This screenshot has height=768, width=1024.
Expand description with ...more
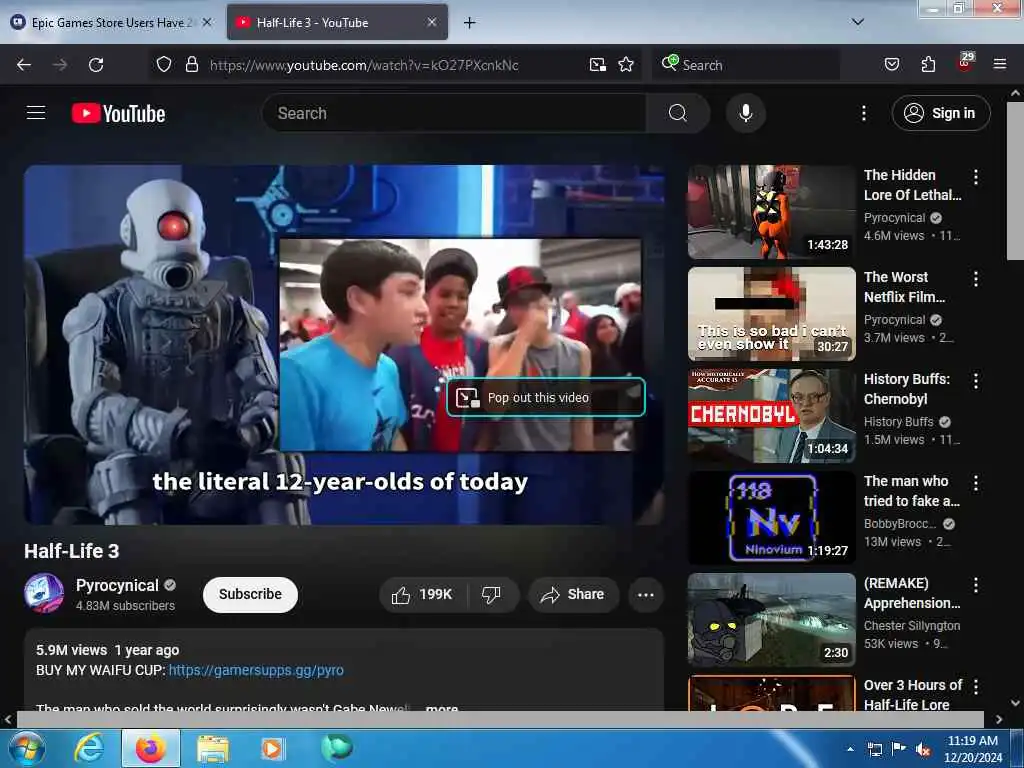(x=441, y=709)
